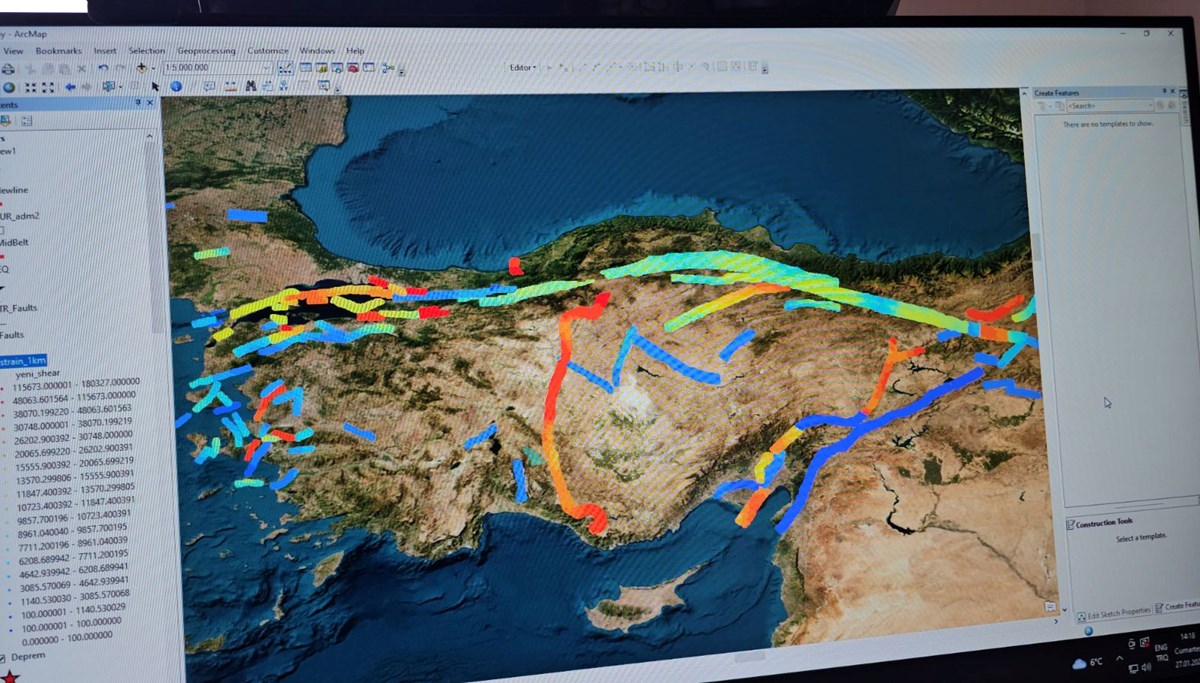Viewport: 1200px width, 683px height.
Task: Select the strain_1km layer
Action: [23, 360]
